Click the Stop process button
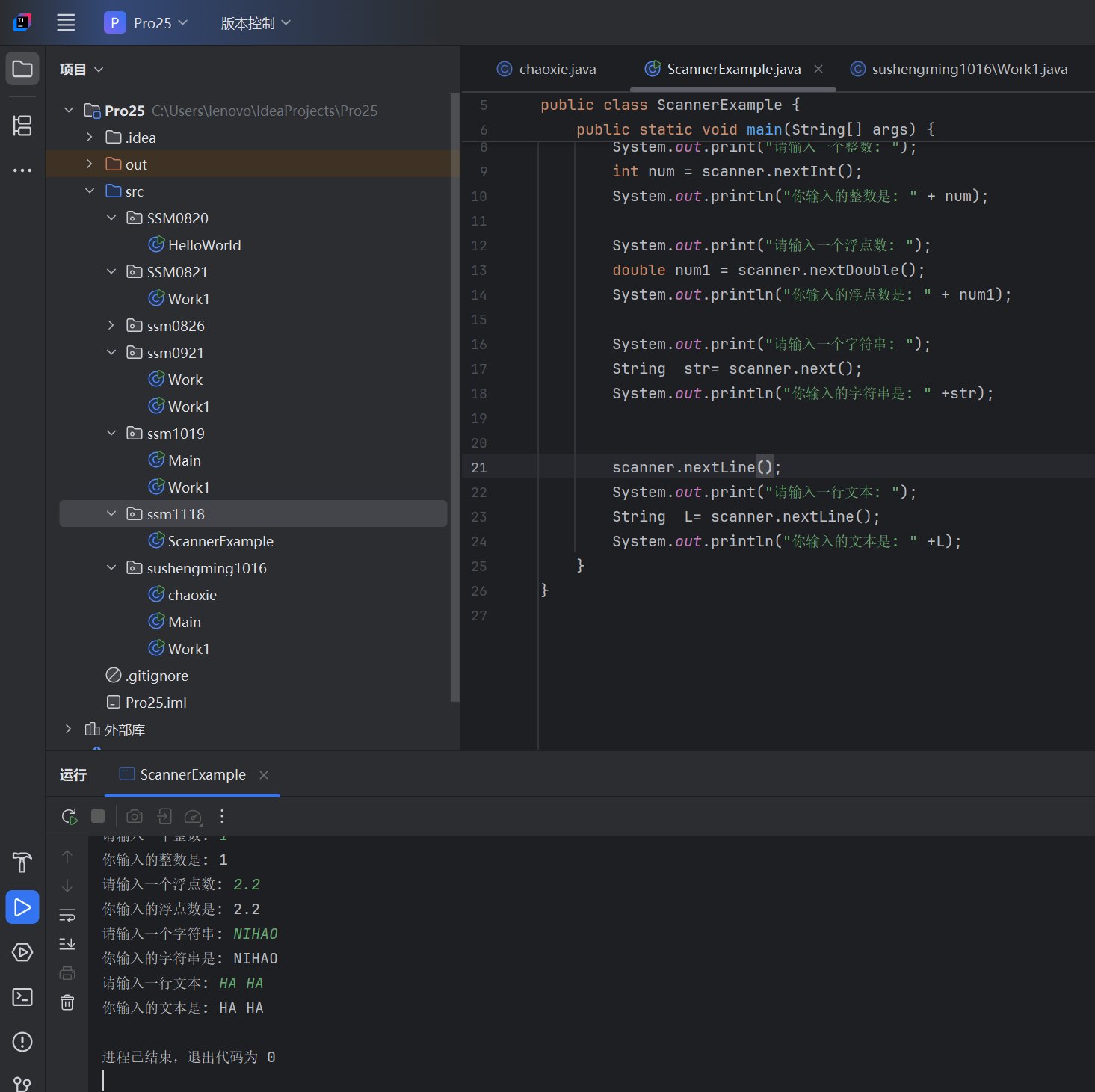 click(x=98, y=816)
